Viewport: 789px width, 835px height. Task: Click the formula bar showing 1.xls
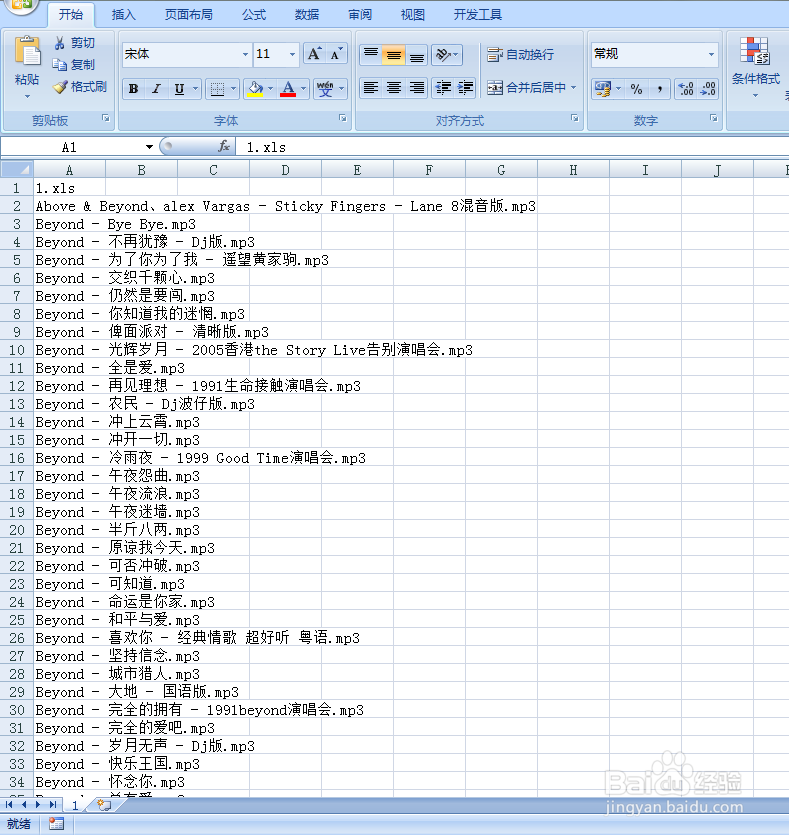[511, 147]
